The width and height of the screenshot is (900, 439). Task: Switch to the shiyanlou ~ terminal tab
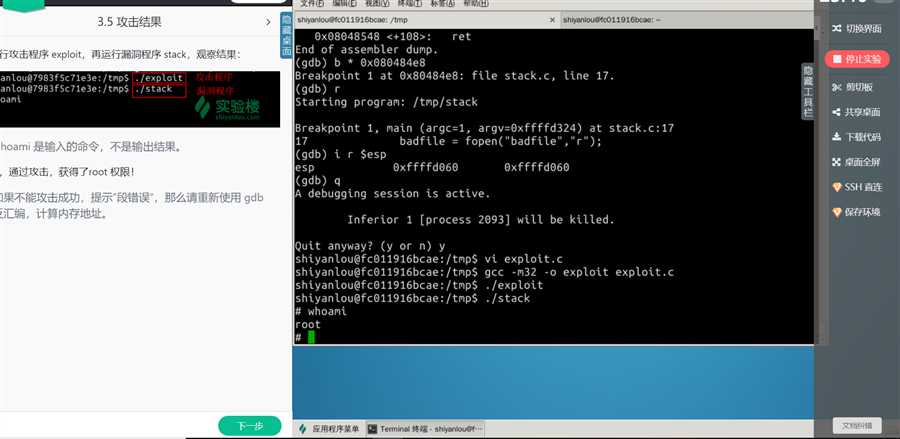(x=686, y=20)
